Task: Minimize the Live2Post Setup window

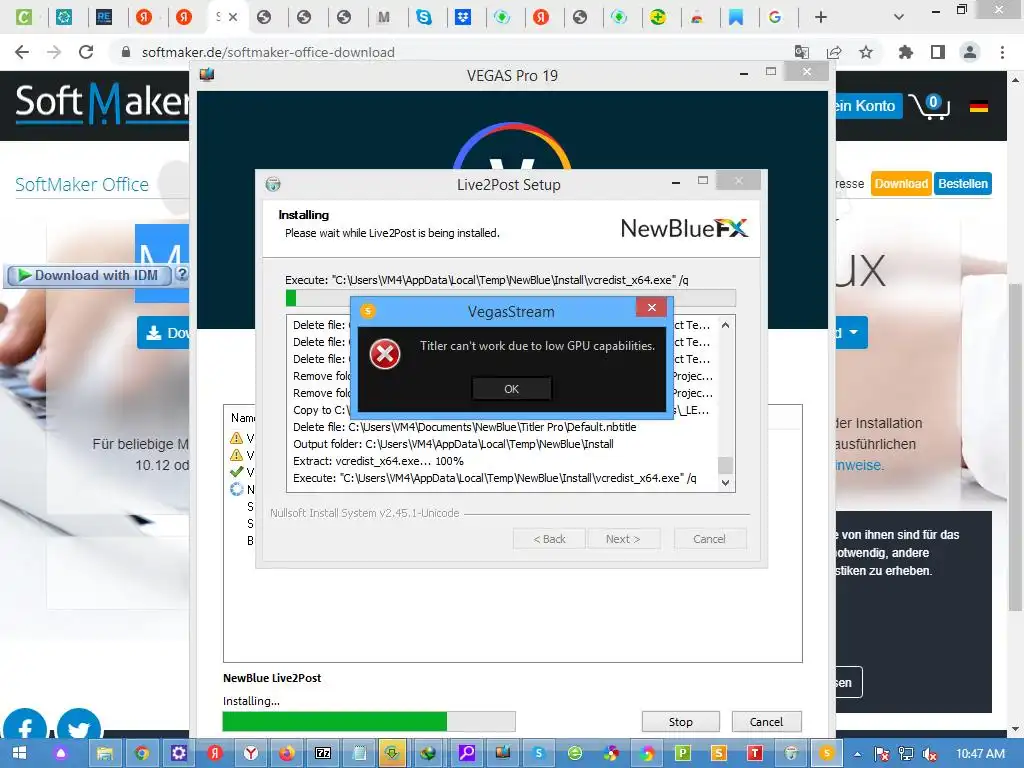Action: (x=676, y=182)
